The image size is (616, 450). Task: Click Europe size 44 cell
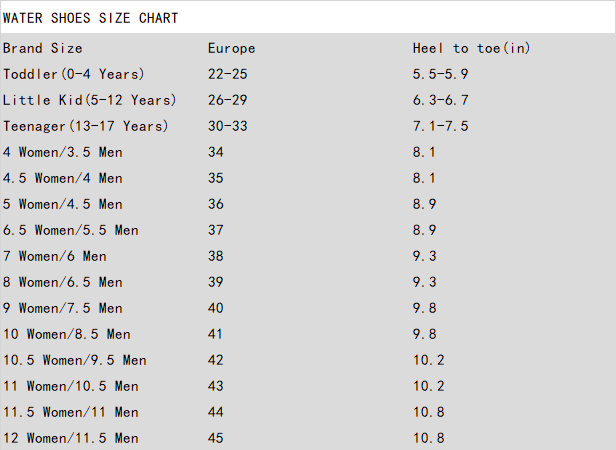pos(216,412)
